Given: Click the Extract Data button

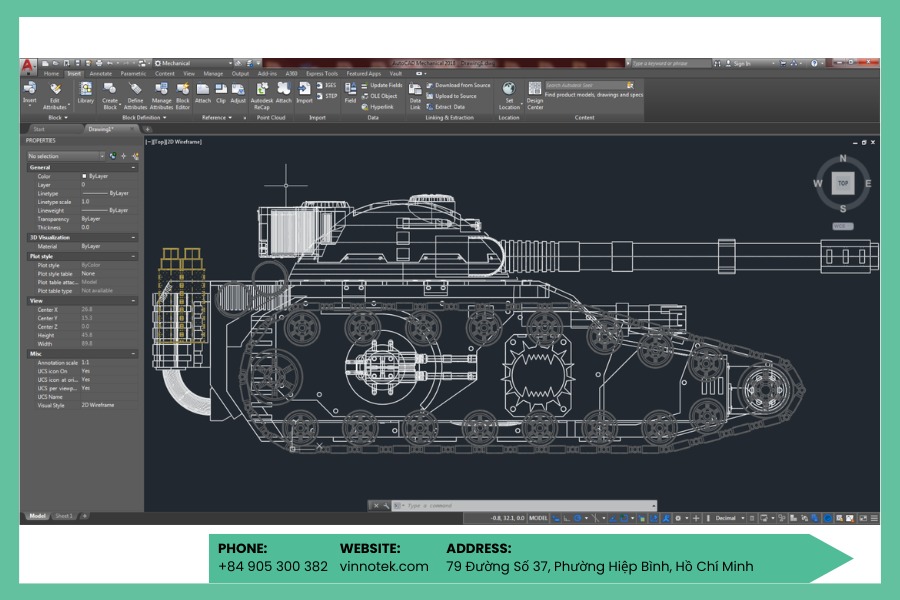Looking at the screenshot, I should click(x=445, y=107).
